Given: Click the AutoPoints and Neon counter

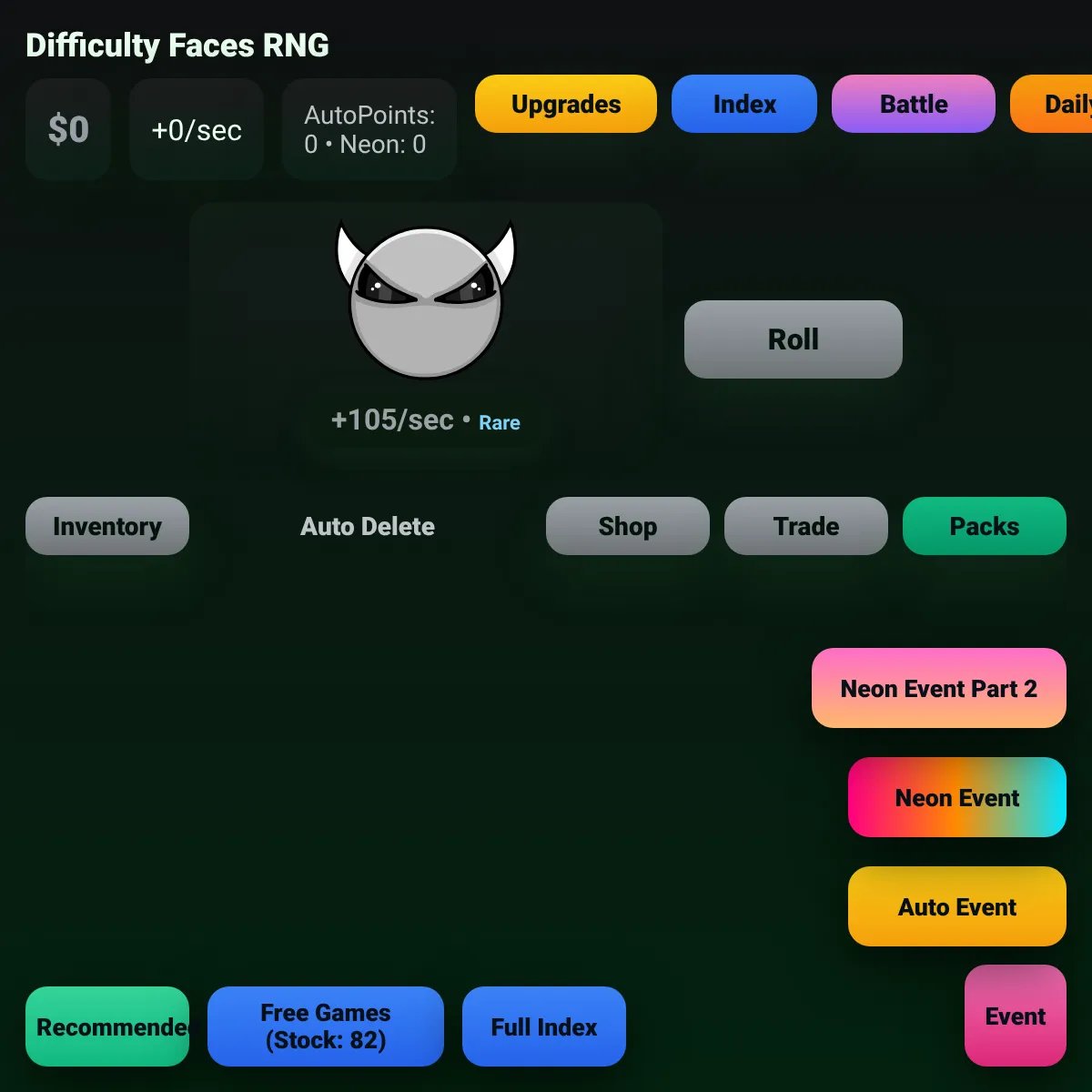Looking at the screenshot, I should pyautogui.click(x=369, y=129).
